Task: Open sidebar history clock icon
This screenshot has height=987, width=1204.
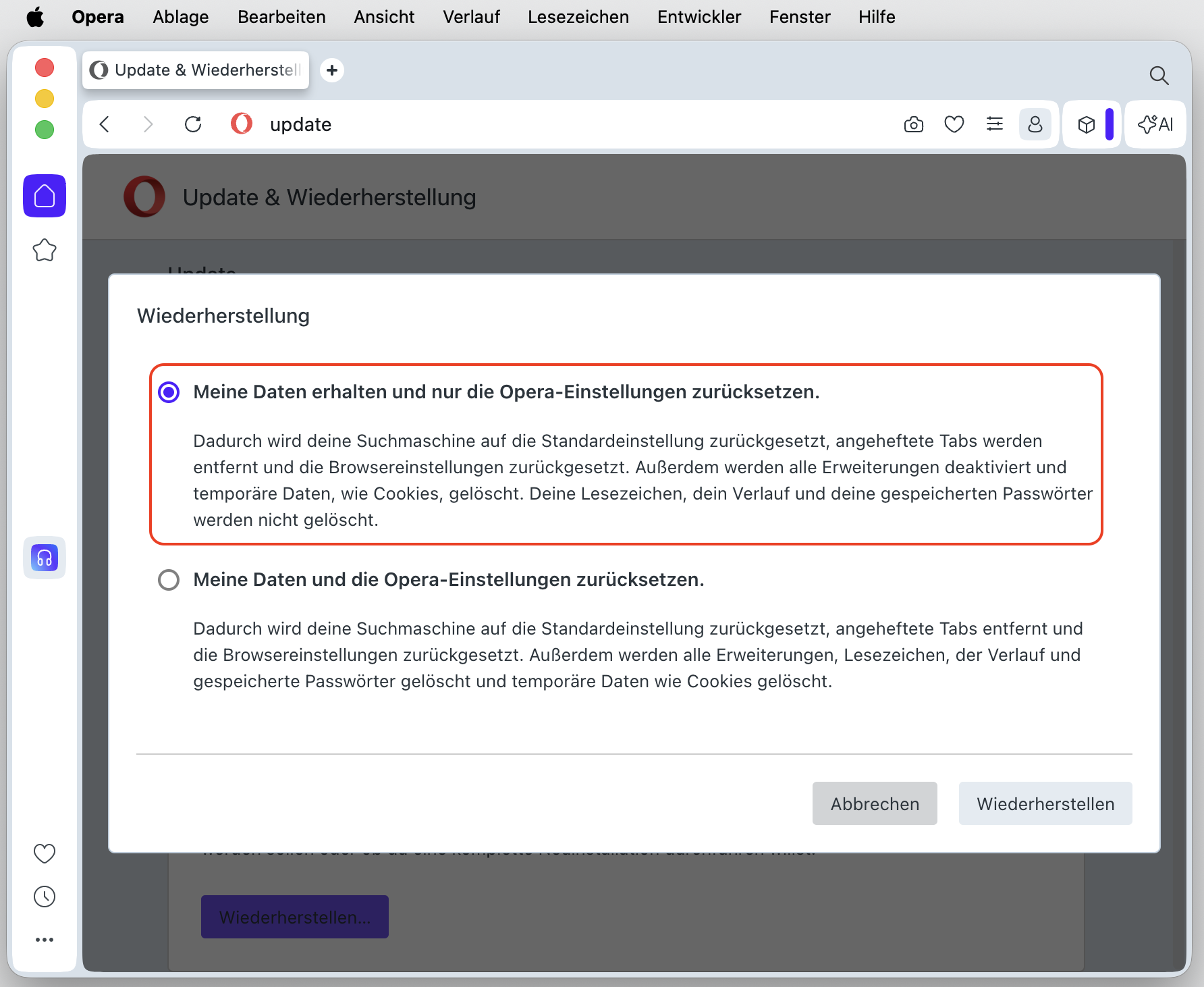Action: coord(45,897)
